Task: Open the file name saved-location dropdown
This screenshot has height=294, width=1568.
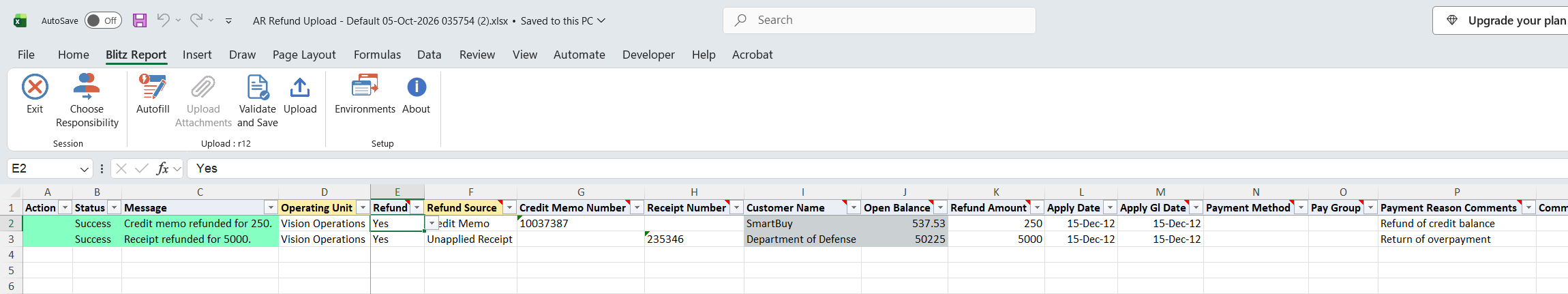Action: [601, 20]
